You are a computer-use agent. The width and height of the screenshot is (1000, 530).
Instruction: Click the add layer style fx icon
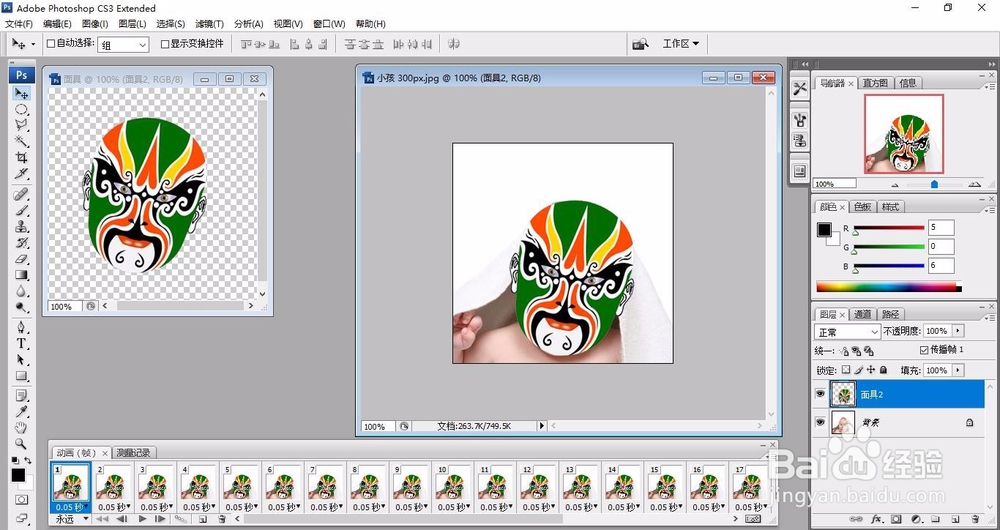[876, 519]
